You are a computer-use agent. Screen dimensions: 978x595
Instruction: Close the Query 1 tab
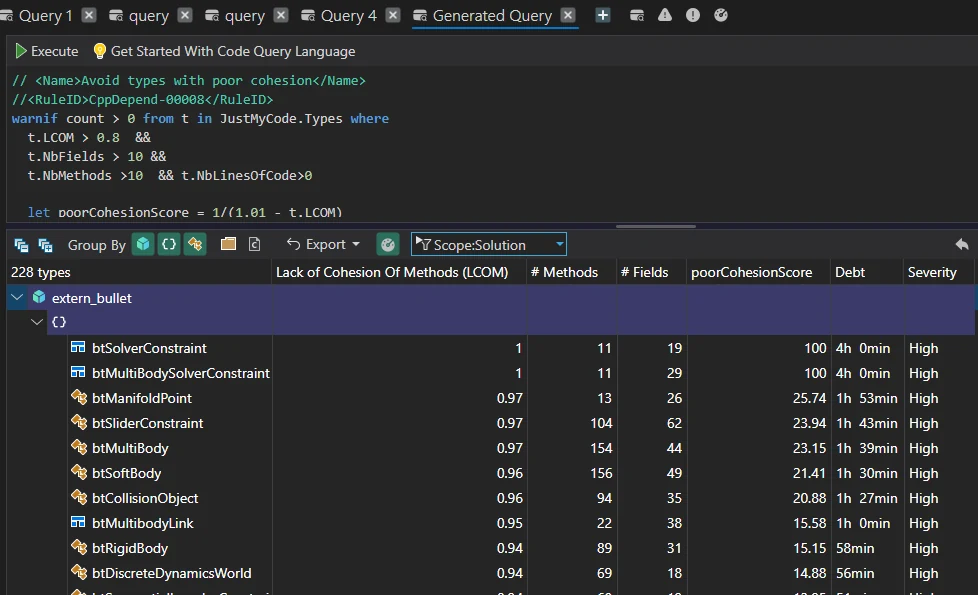(x=89, y=15)
